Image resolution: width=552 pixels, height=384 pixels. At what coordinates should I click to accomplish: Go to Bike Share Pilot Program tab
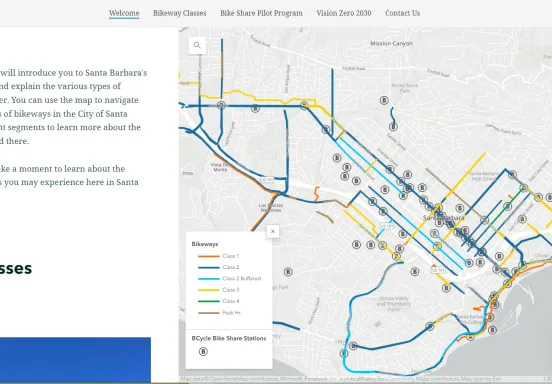tap(261, 13)
